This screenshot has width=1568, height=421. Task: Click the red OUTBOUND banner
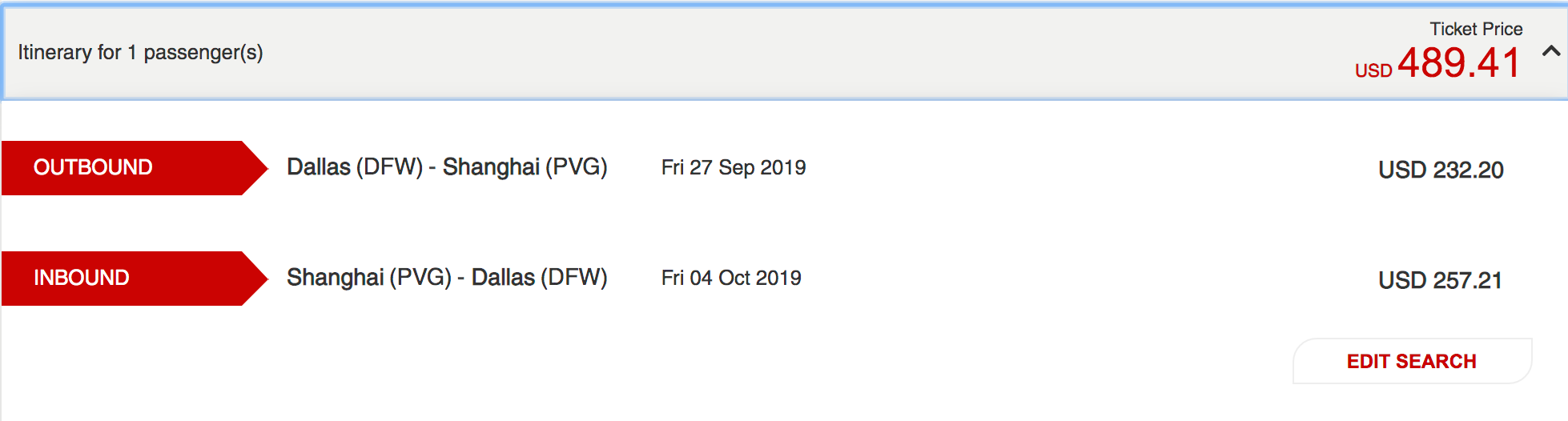(x=120, y=167)
